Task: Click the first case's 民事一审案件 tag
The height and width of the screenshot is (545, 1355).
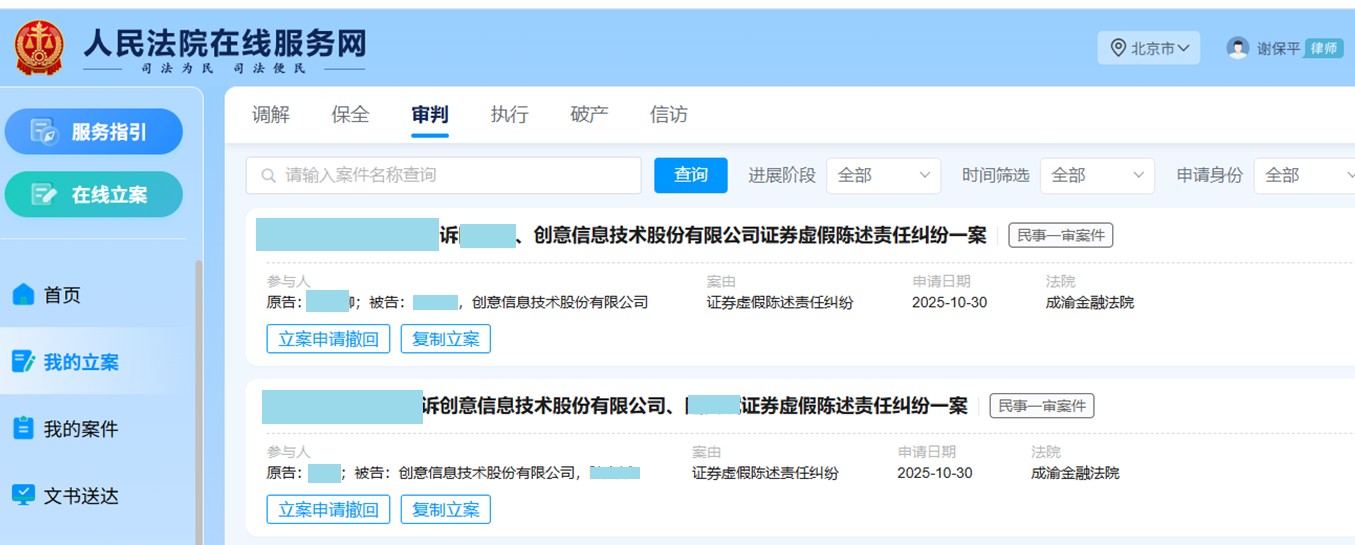Action: pos(1060,235)
